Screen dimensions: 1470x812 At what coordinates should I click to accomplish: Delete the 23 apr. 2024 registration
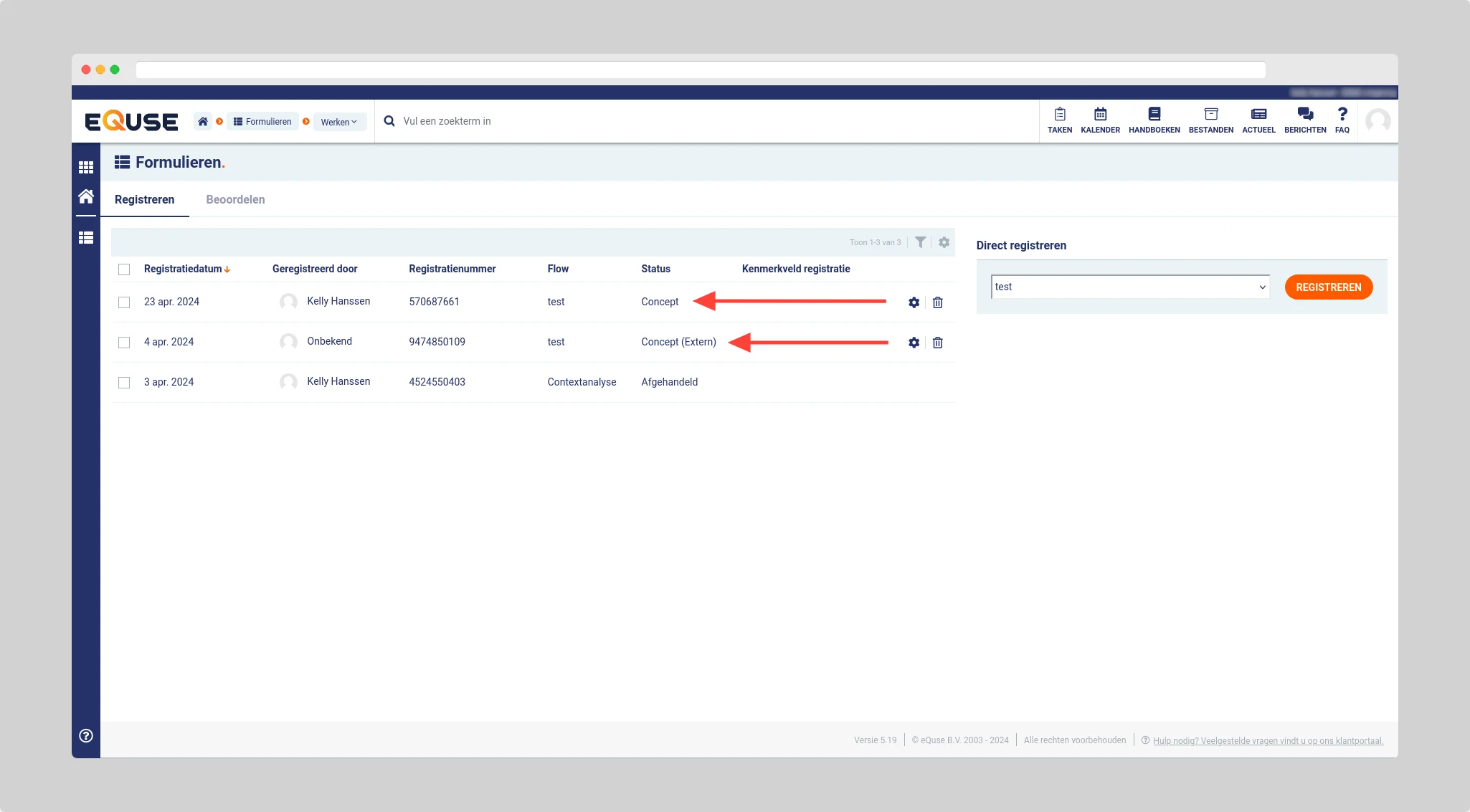pos(937,302)
